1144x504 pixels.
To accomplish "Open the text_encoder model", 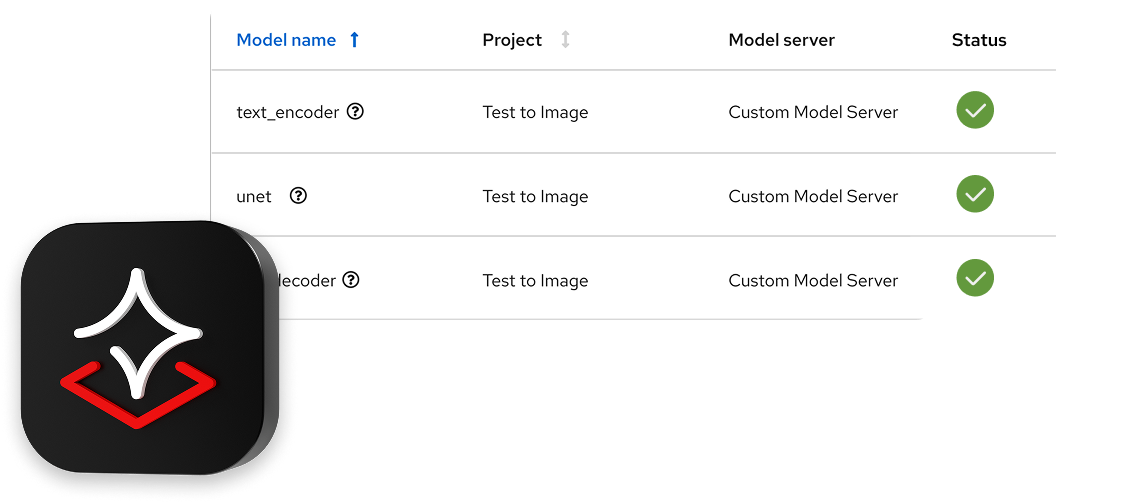I will click(288, 112).
